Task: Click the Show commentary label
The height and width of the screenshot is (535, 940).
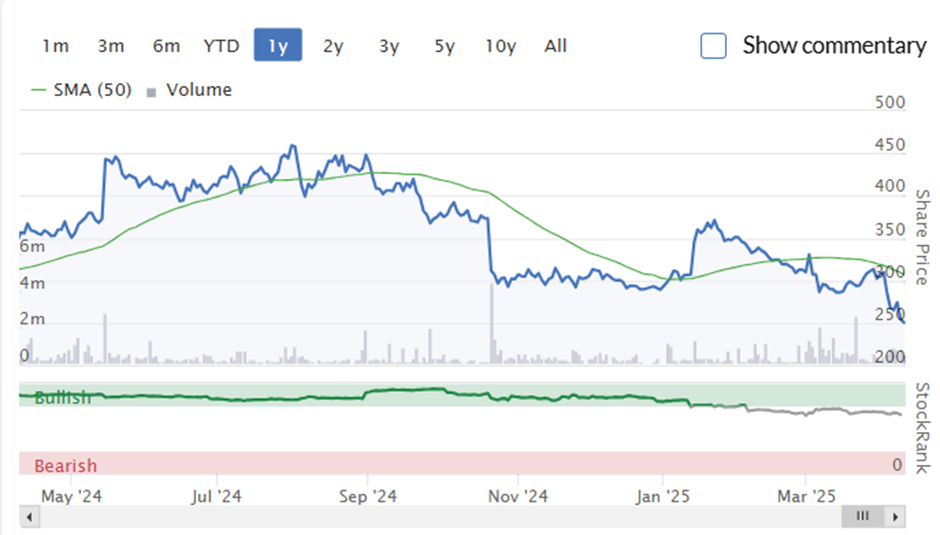Action: pyautogui.click(x=834, y=46)
